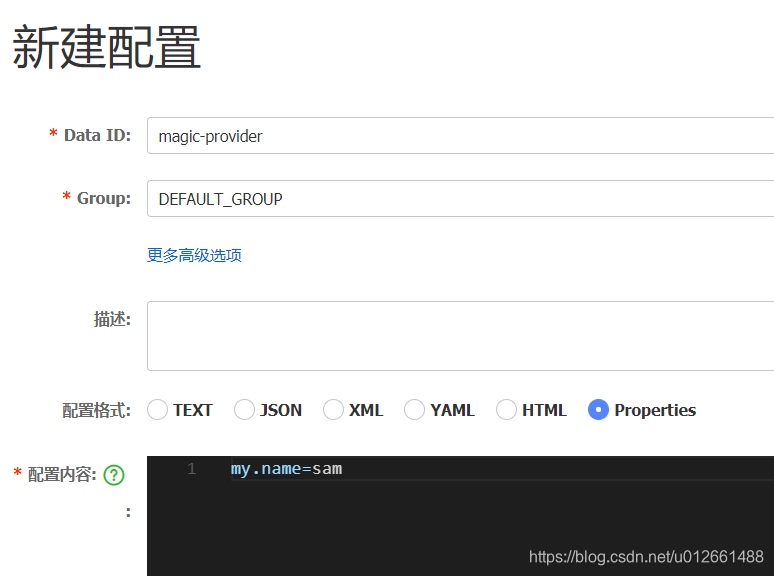Focus the Data ID input field
The image size is (774, 576).
461,136
